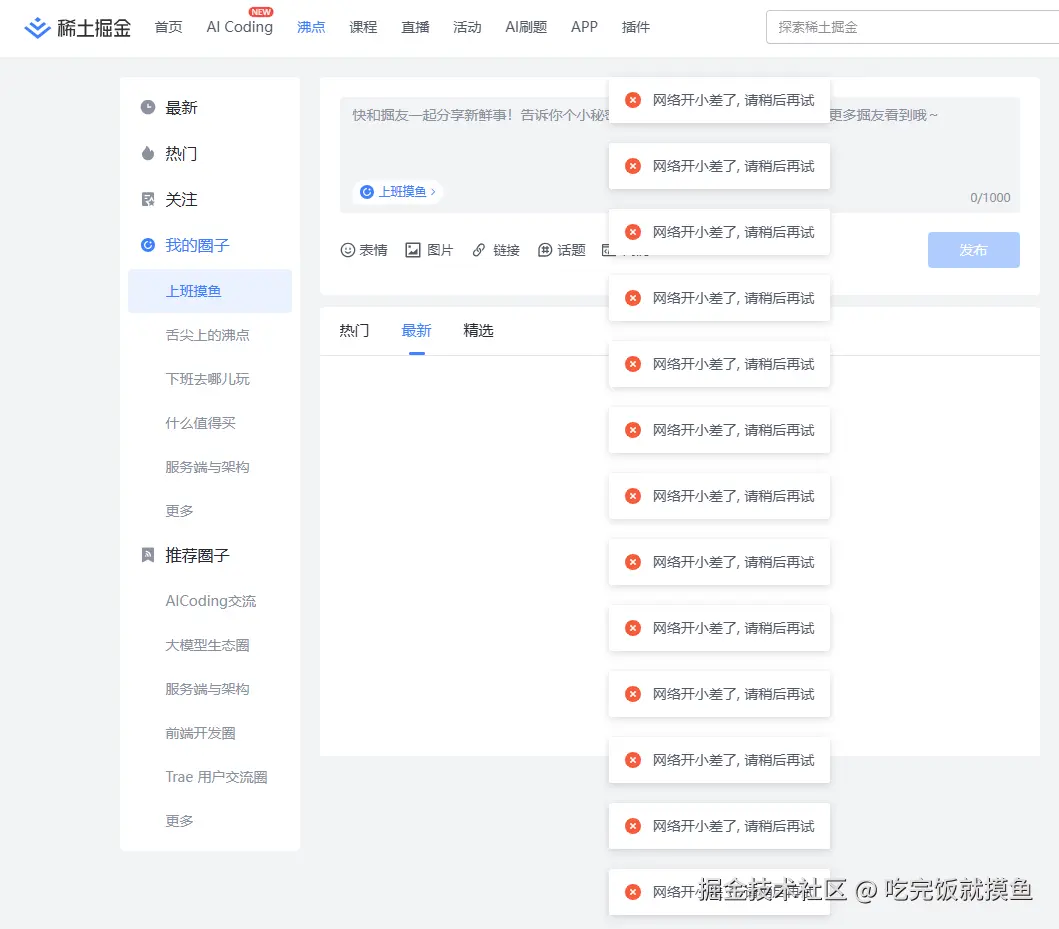Open the AICoding交流 circle link
Image resolution: width=1059 pixels, height=929 pixels.
click(x=210, y=601)
